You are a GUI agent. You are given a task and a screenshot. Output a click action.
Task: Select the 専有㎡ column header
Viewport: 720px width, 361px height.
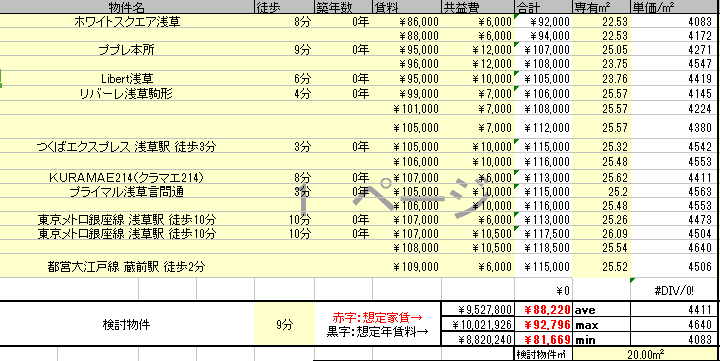602,7
